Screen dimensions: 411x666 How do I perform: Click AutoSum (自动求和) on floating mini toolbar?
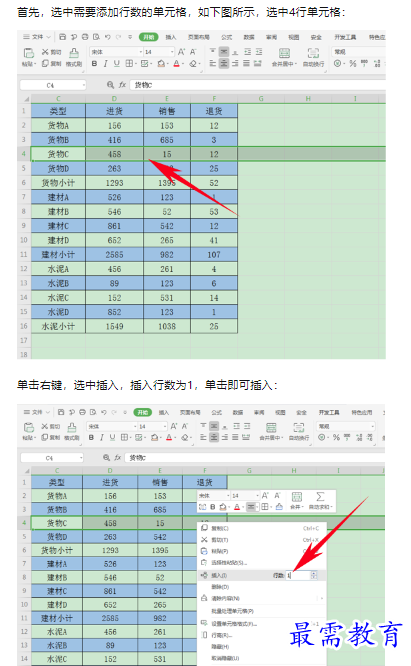[321, 501]
